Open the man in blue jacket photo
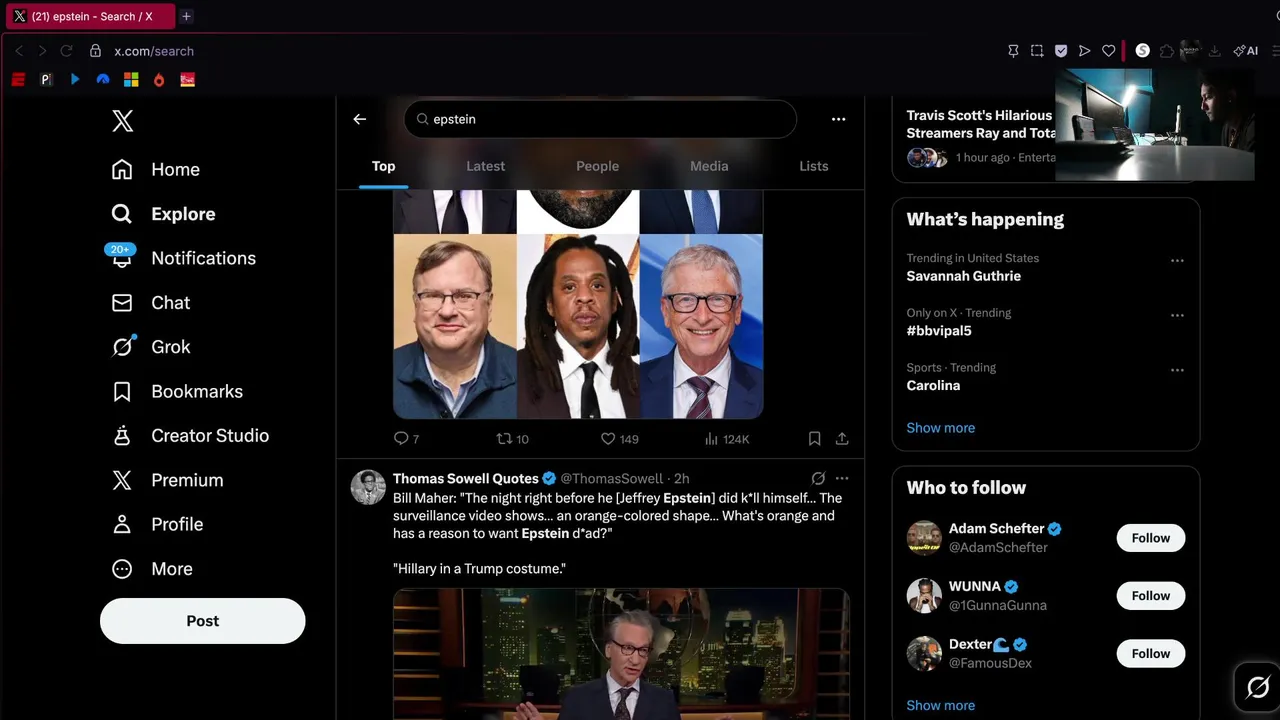Viewport: 1280px width, 720px height. 455,326
